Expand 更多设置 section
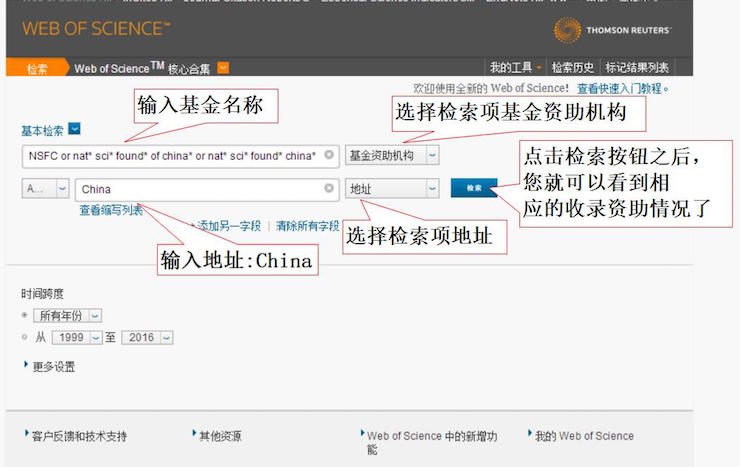Screen dimensions: 740x467 tap(53, 366)
